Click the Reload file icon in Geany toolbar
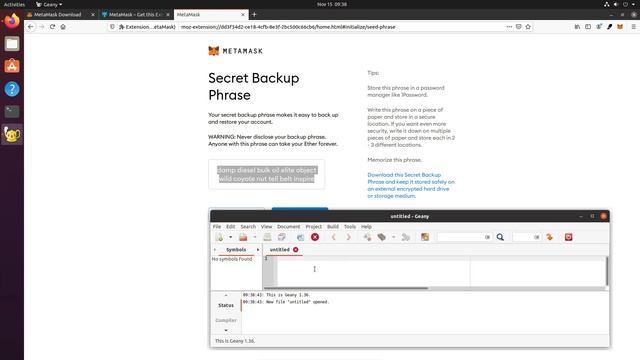Screen dimensions: 640x360 300,237
